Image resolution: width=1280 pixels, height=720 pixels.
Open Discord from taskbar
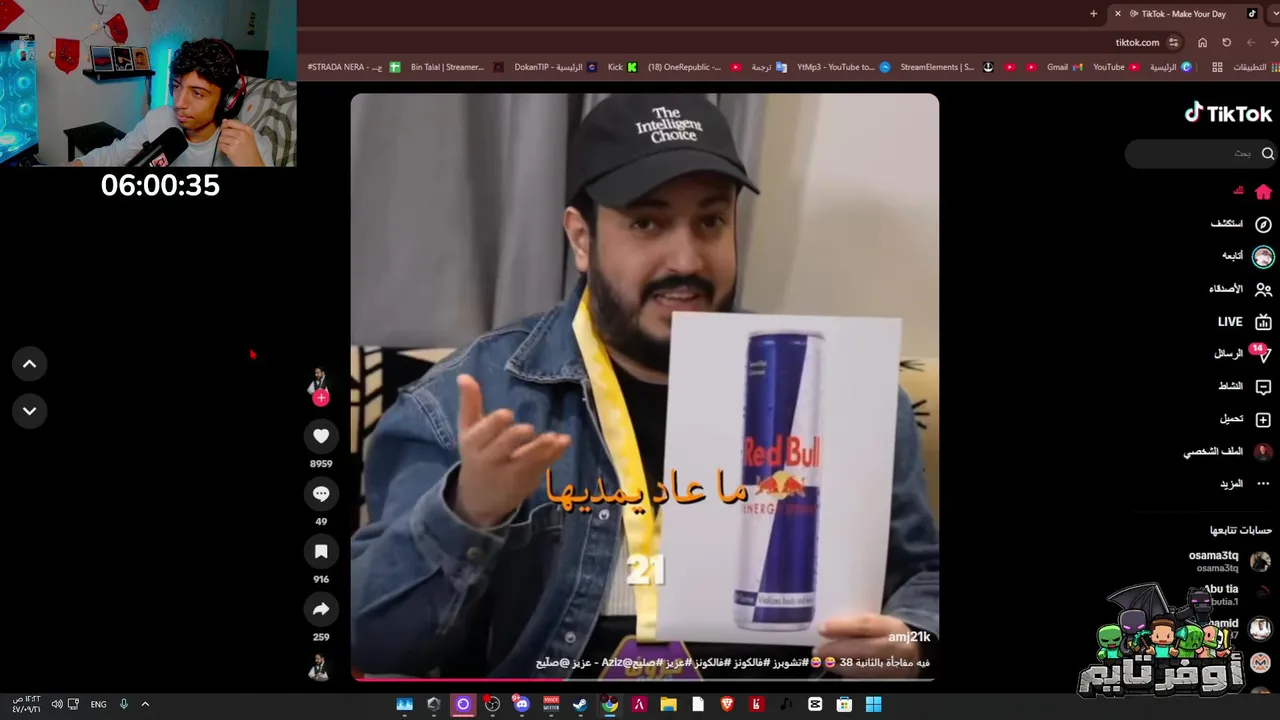521,704
